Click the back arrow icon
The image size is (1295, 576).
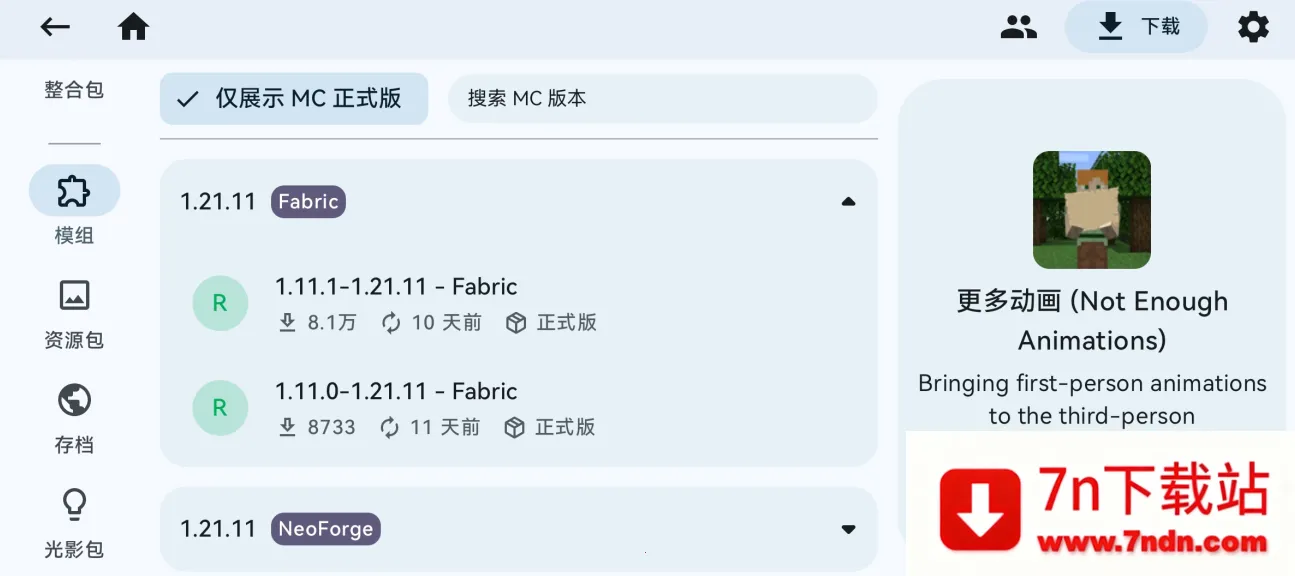click(x=55, y=27)
